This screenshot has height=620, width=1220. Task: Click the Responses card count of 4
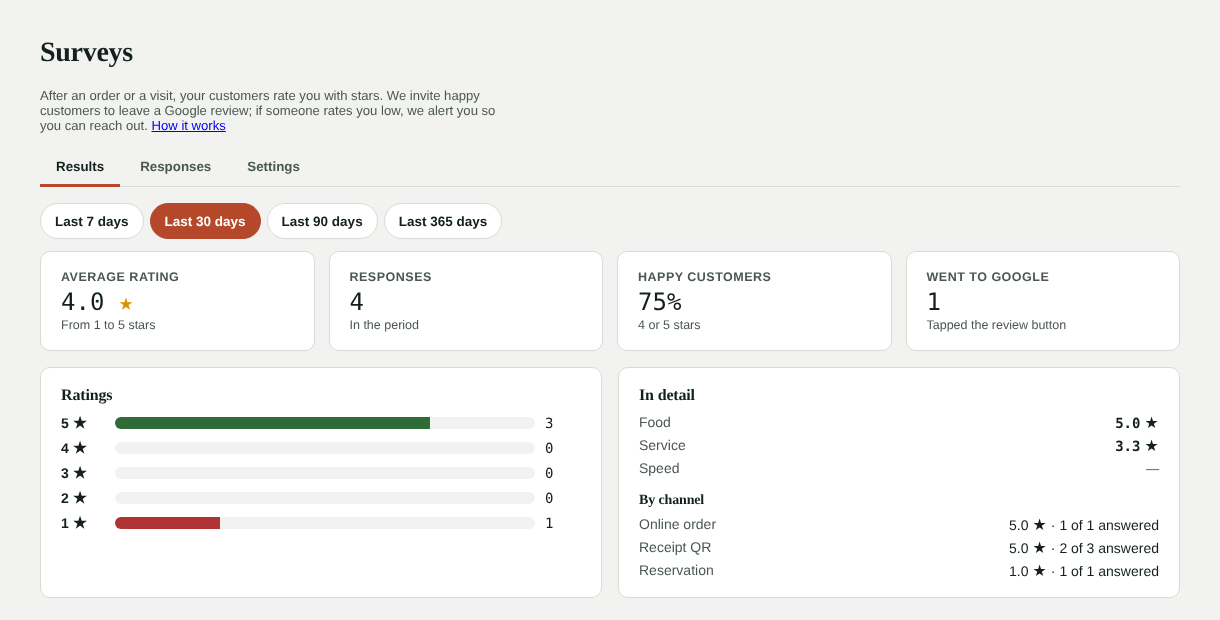357,302
